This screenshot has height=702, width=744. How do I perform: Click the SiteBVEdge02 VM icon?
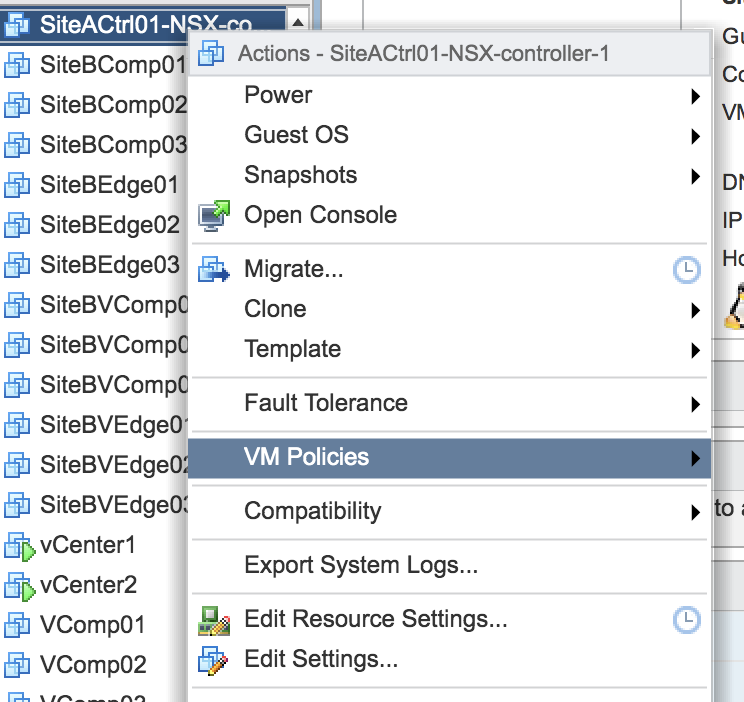click(x=17, y=464)
